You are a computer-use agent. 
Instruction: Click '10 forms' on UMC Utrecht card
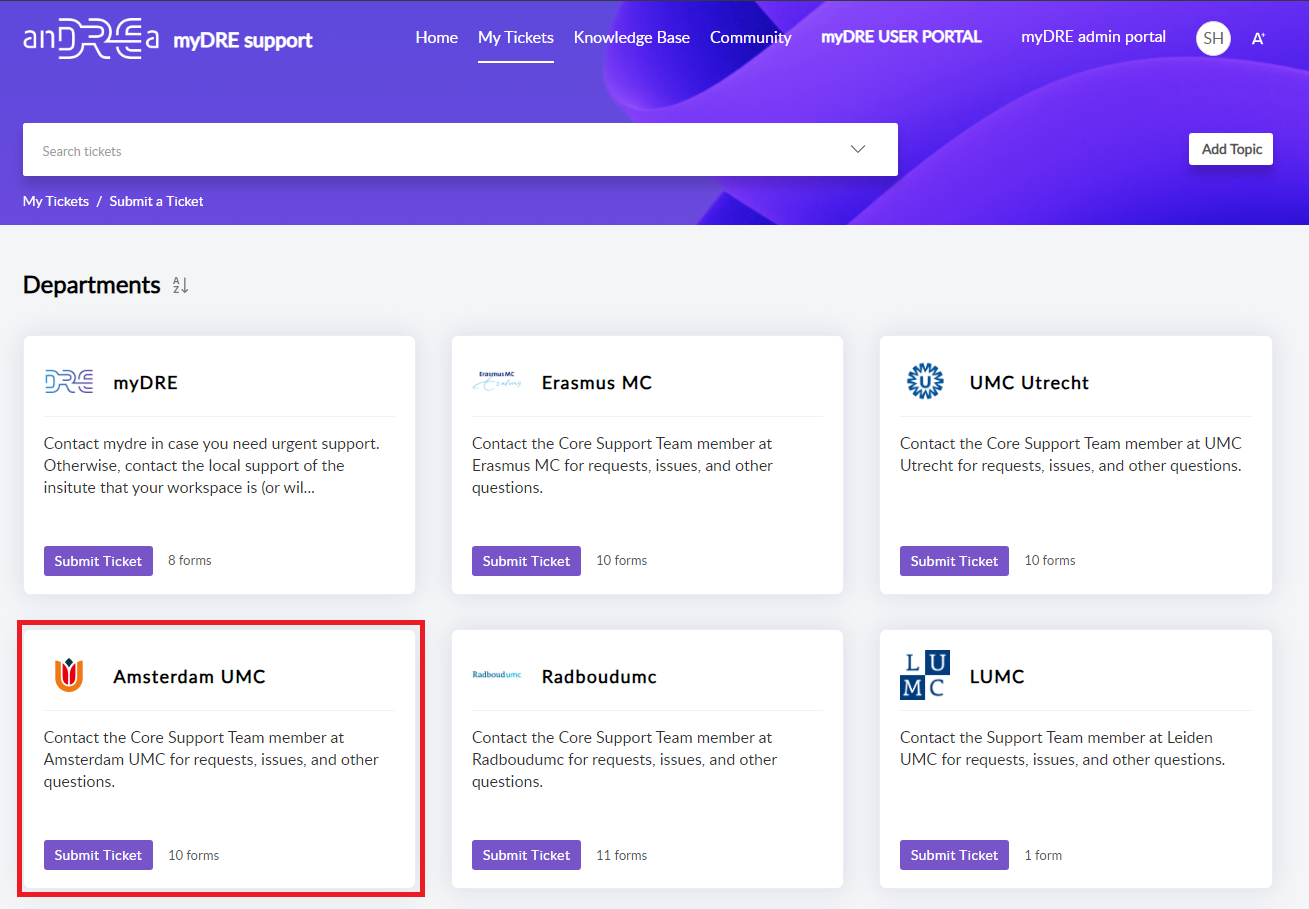[x=1050, y=560]
